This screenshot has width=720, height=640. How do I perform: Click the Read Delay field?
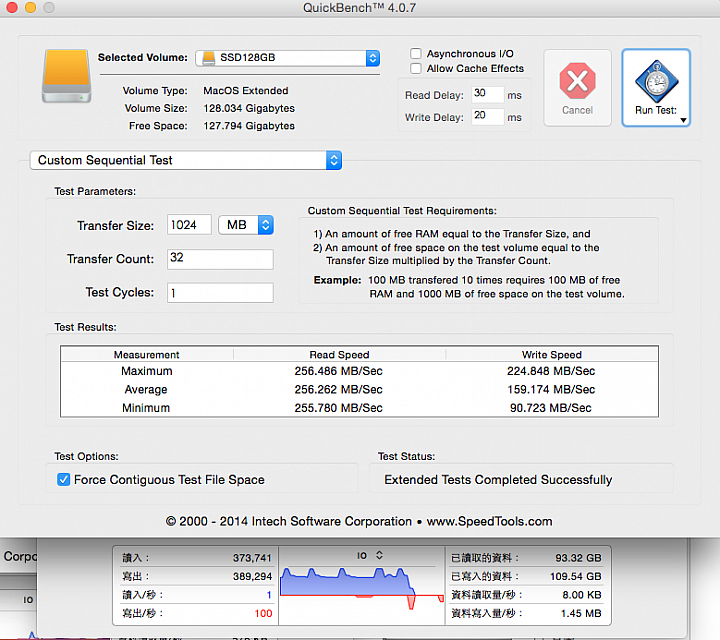tap(487, 94)
